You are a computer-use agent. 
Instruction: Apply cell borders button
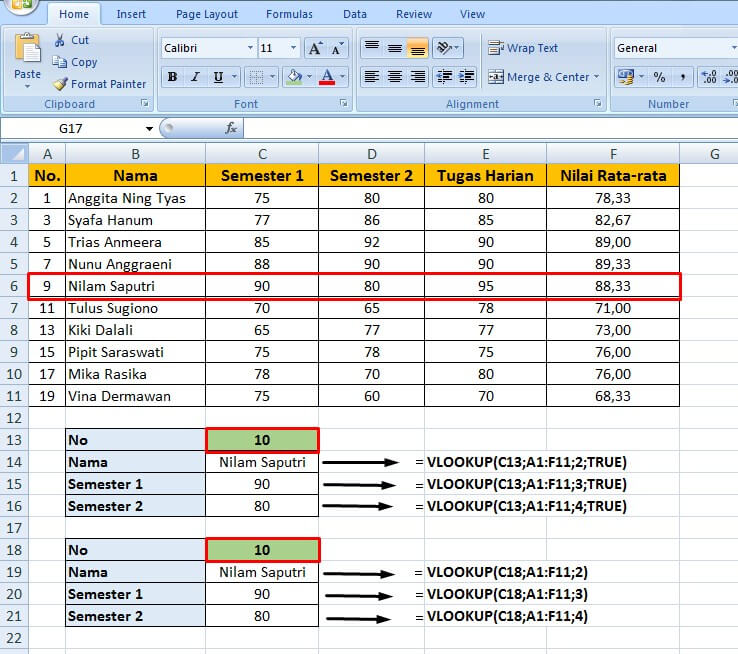256,77
